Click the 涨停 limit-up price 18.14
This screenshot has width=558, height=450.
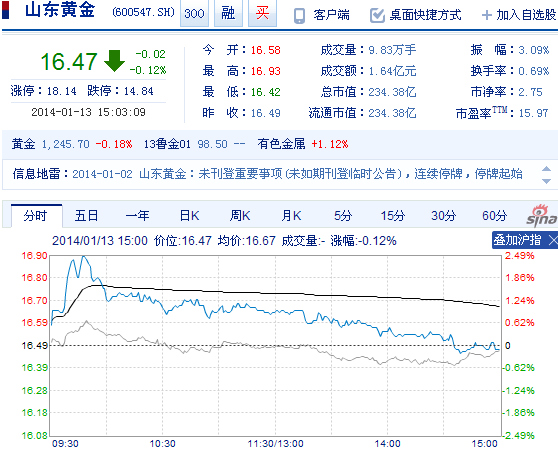62,91
